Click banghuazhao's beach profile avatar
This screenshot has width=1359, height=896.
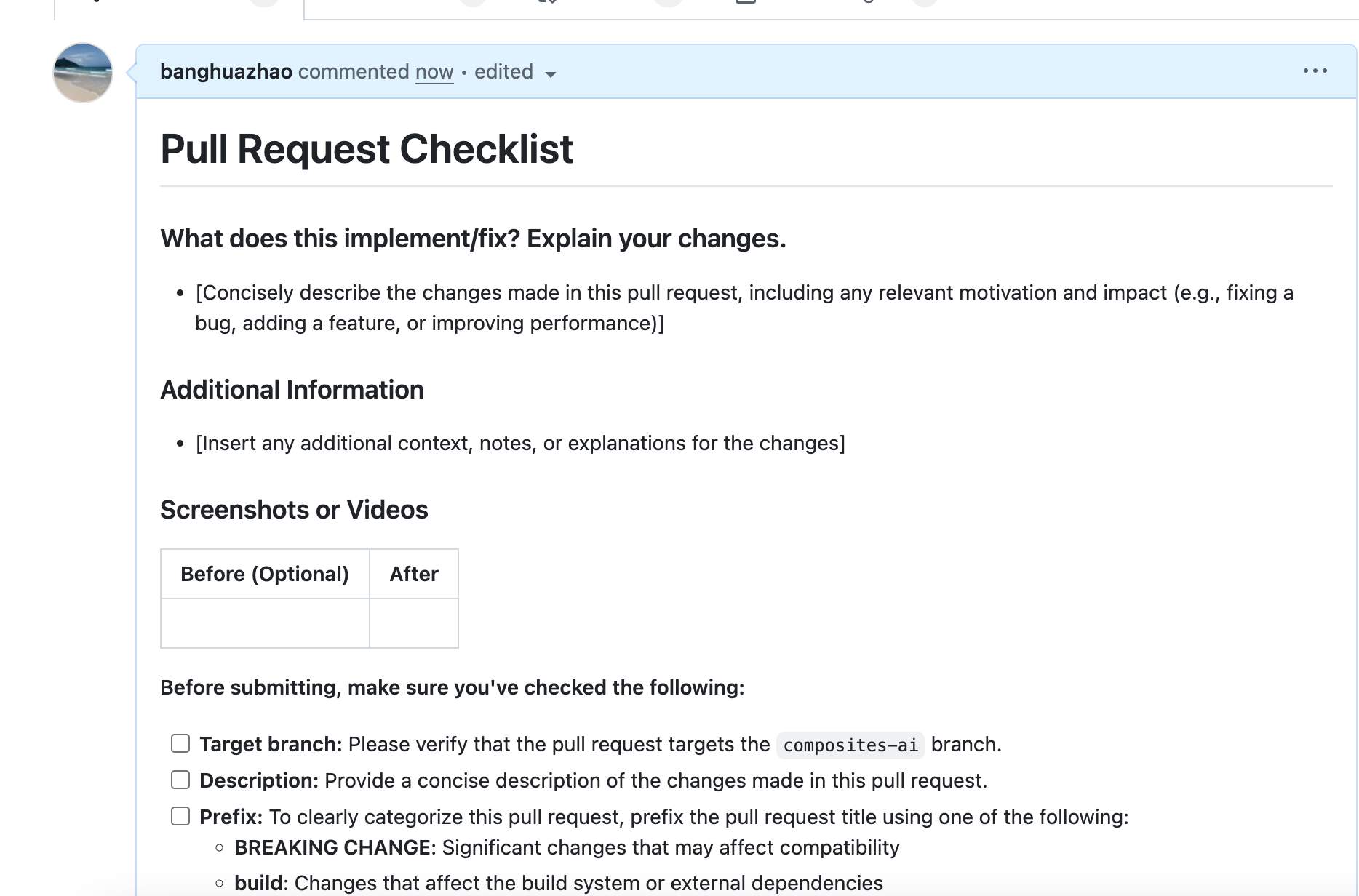point(83,73)
